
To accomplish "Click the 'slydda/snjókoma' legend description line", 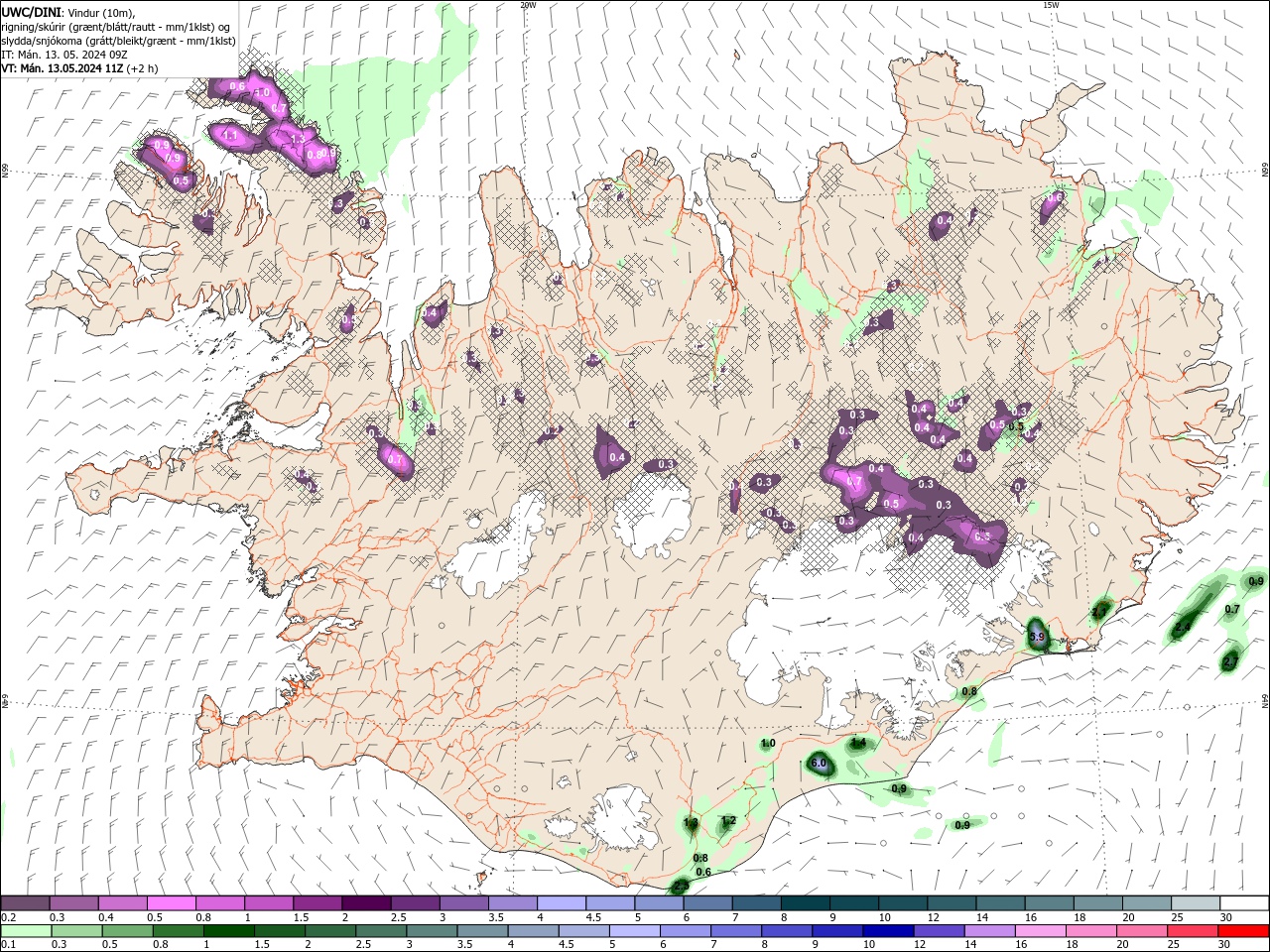I will (x=118, y=41).
